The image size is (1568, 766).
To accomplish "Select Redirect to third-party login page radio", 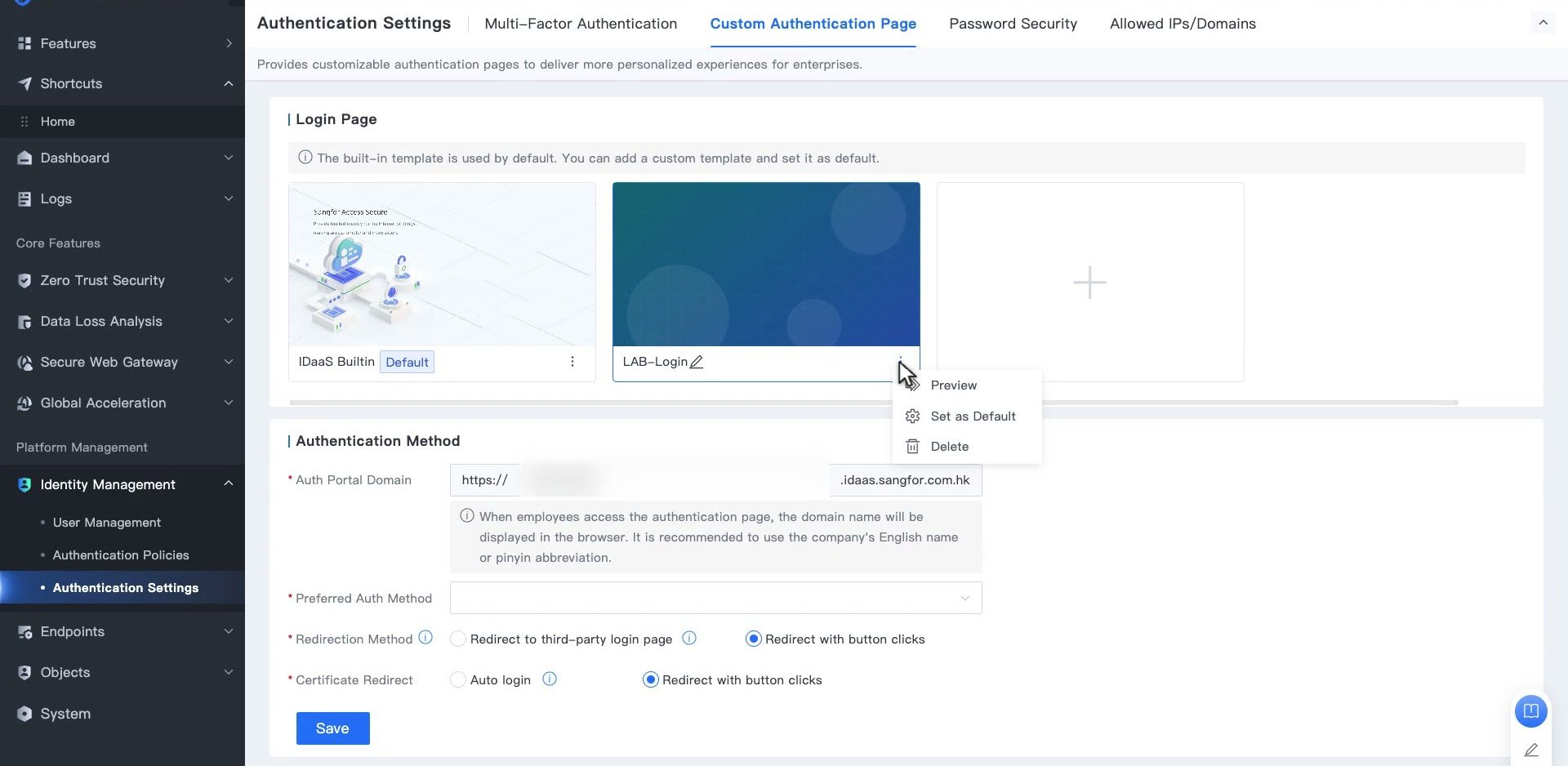I will tap(458, 639).
